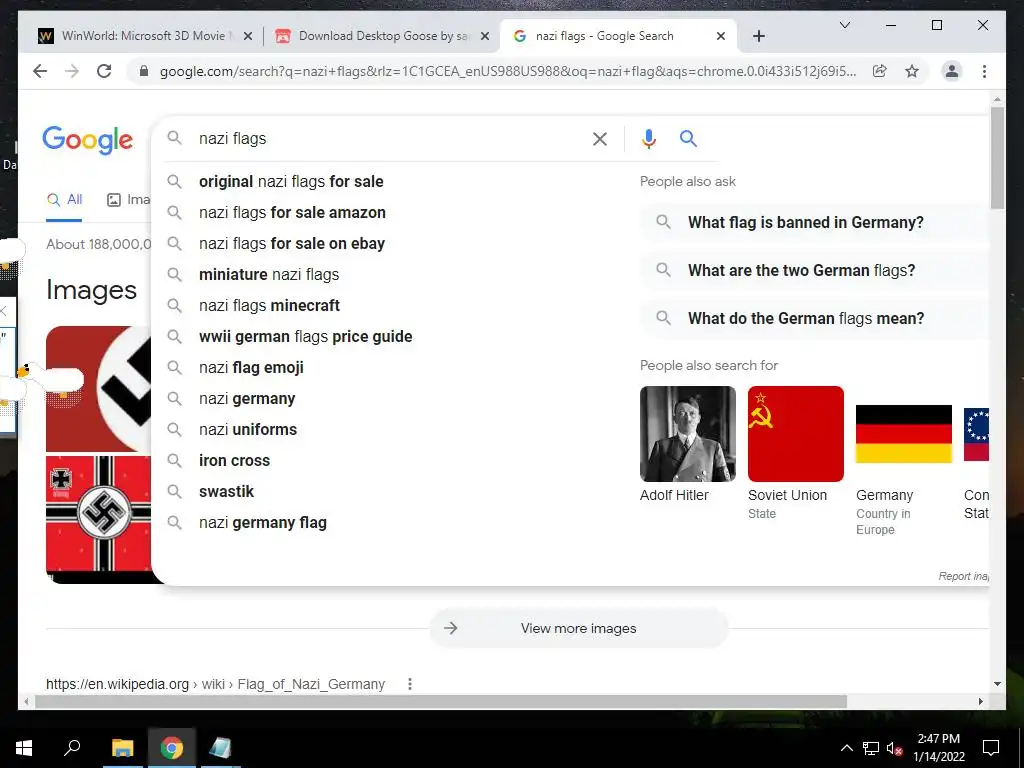Choose suggestion iron cross
The image size is (1024, 768).
tap(234, 460)
